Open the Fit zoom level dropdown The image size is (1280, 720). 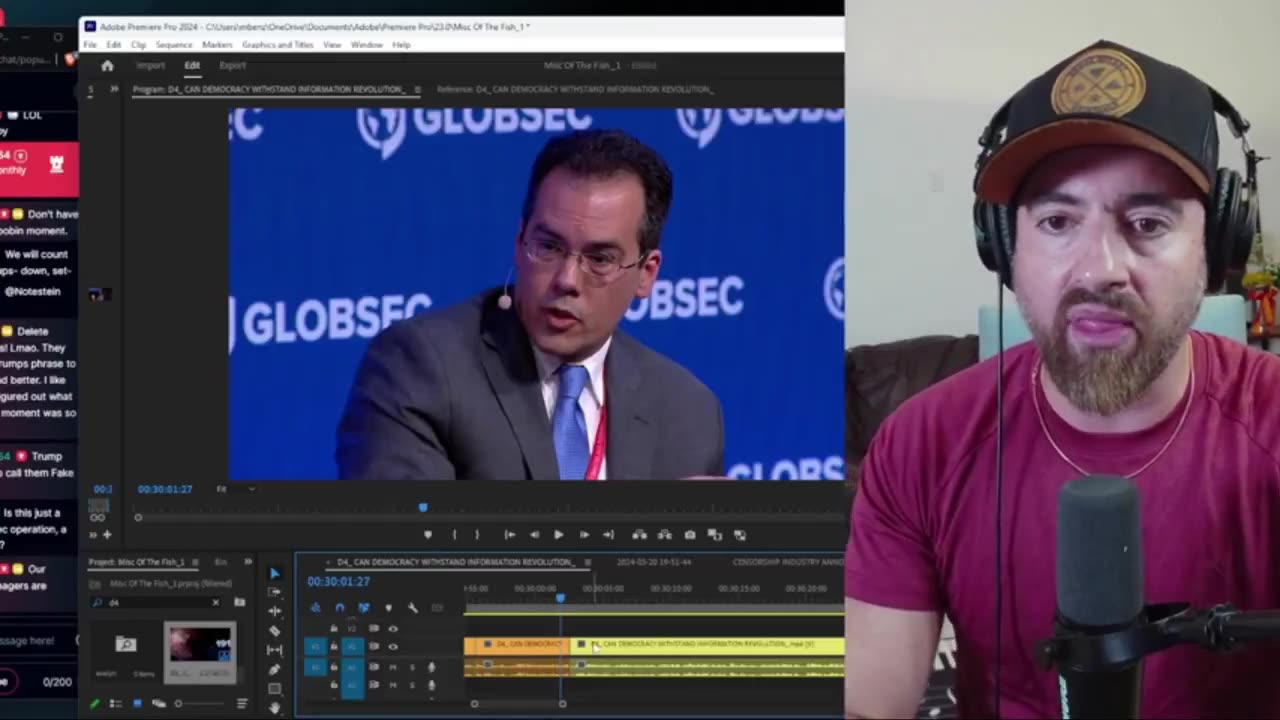235,489
